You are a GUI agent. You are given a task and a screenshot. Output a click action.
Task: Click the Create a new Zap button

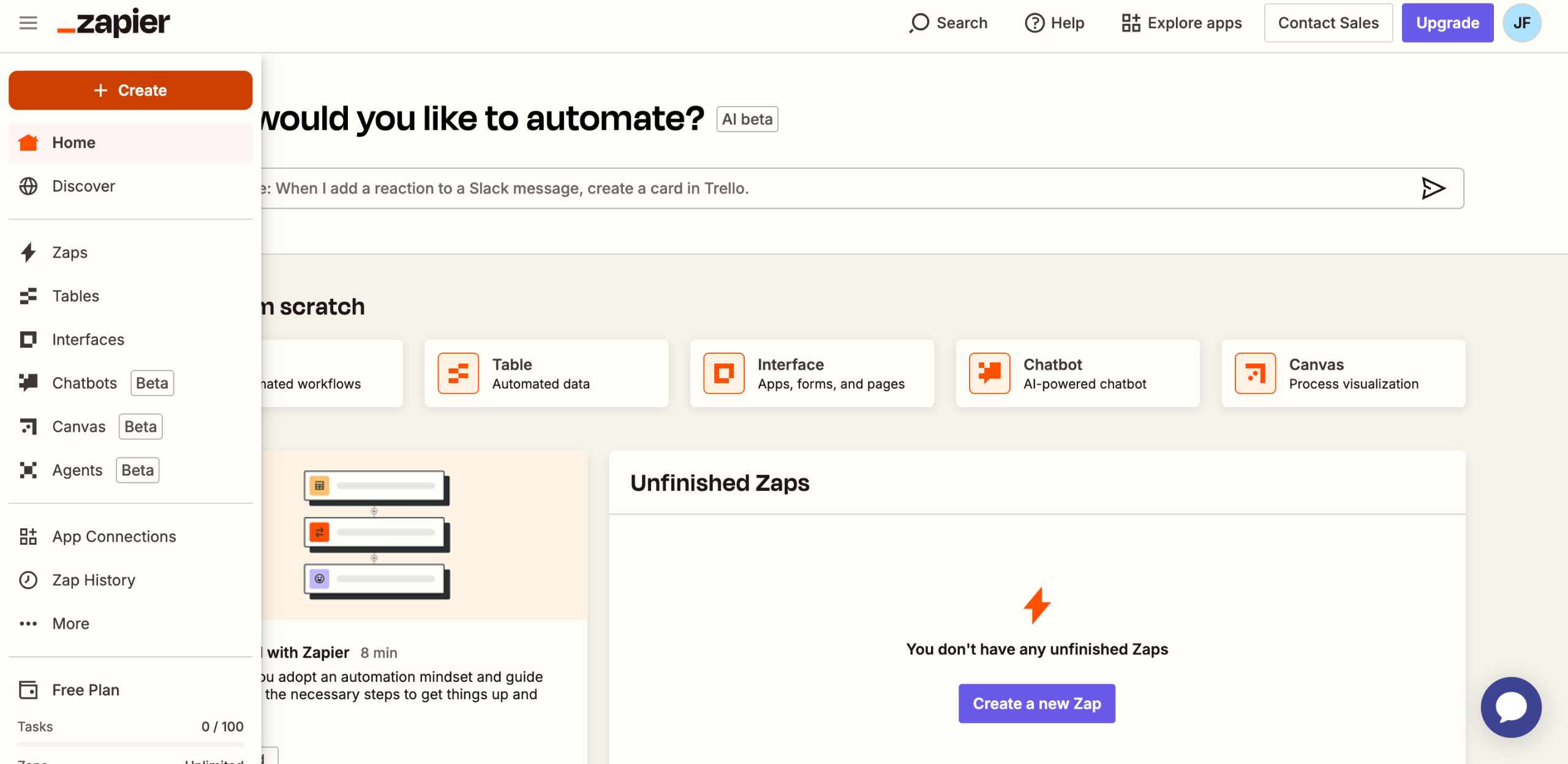click(1036, 704)
